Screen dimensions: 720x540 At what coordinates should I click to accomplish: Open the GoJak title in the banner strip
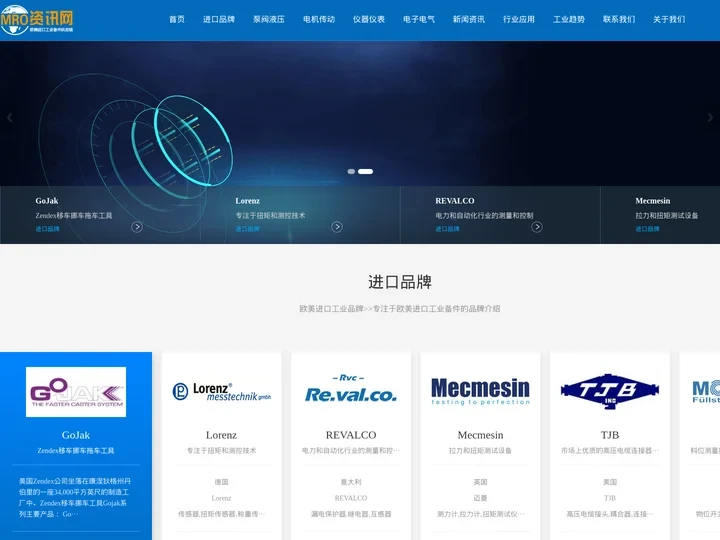(x=47, y=201)
